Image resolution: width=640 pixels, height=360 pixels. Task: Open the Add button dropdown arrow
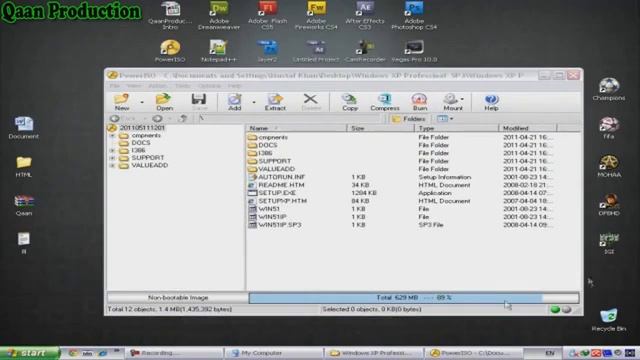(x=253, y=102)
